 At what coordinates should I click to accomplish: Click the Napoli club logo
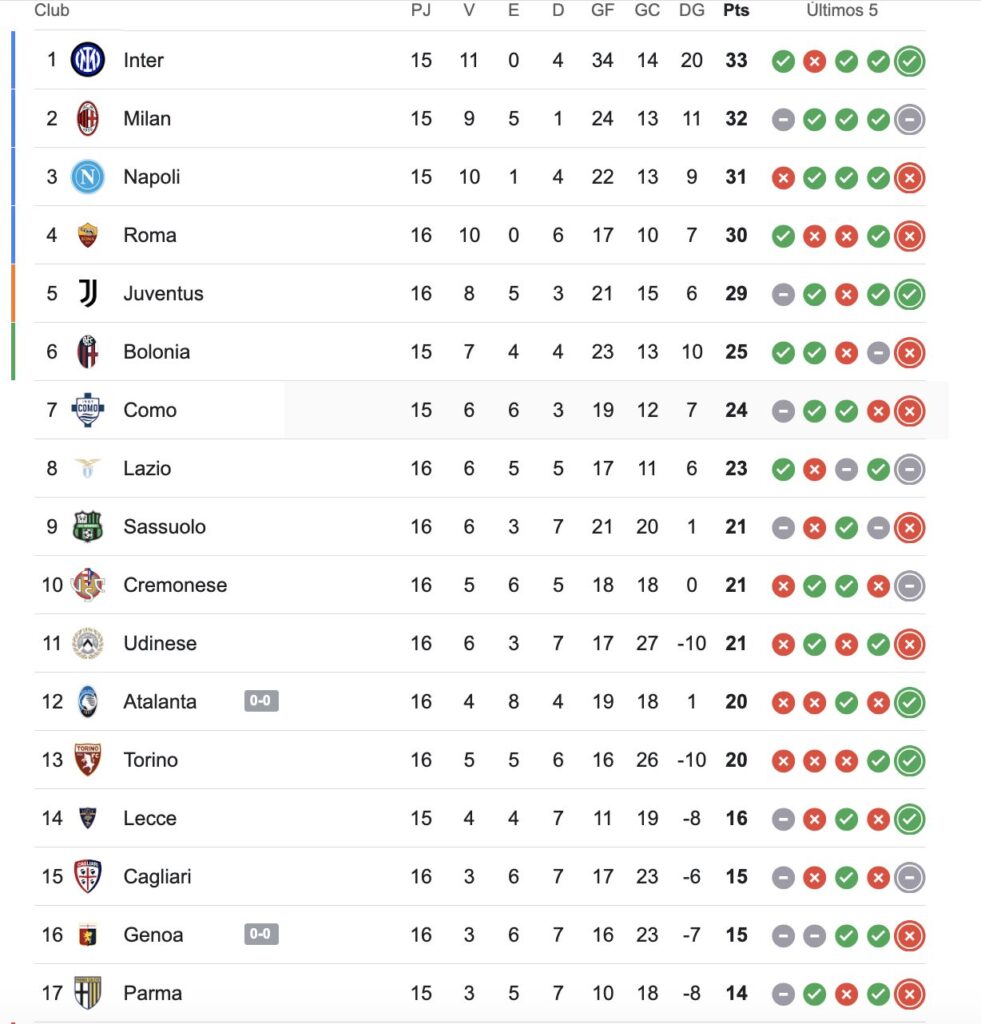(x=88, y=177)
